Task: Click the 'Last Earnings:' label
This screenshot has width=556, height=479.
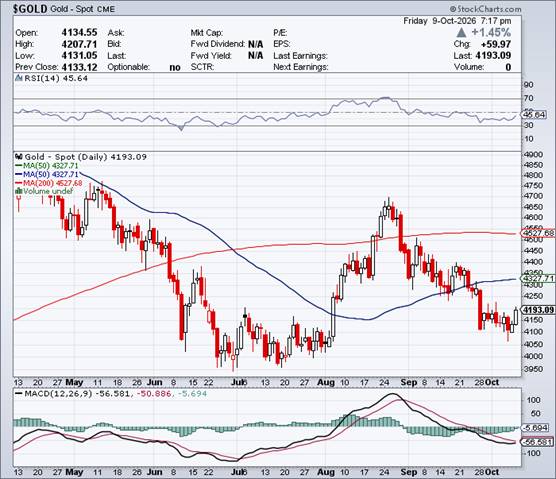Action: pyautogui.click(x=300, y=56)
